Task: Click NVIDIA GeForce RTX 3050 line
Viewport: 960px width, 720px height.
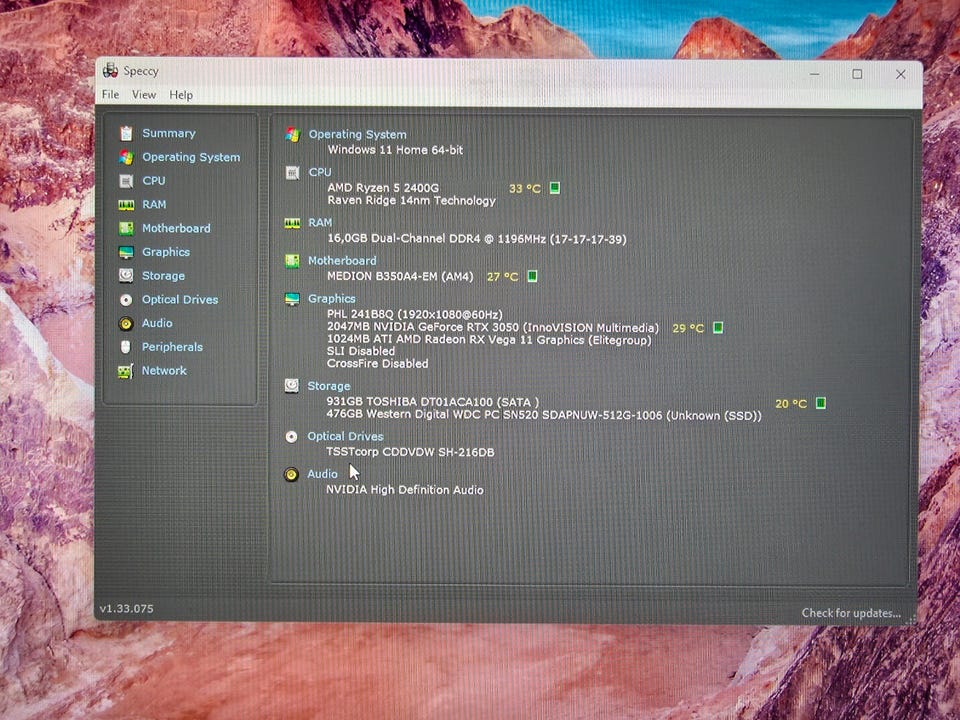Action: [493, 328]
